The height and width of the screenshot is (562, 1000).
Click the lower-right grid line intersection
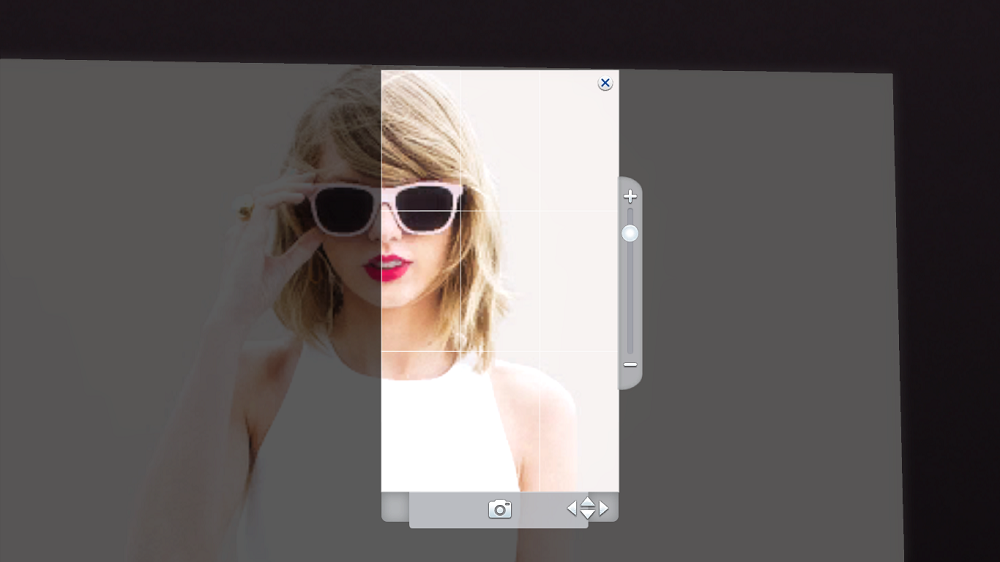click(540, 351)
